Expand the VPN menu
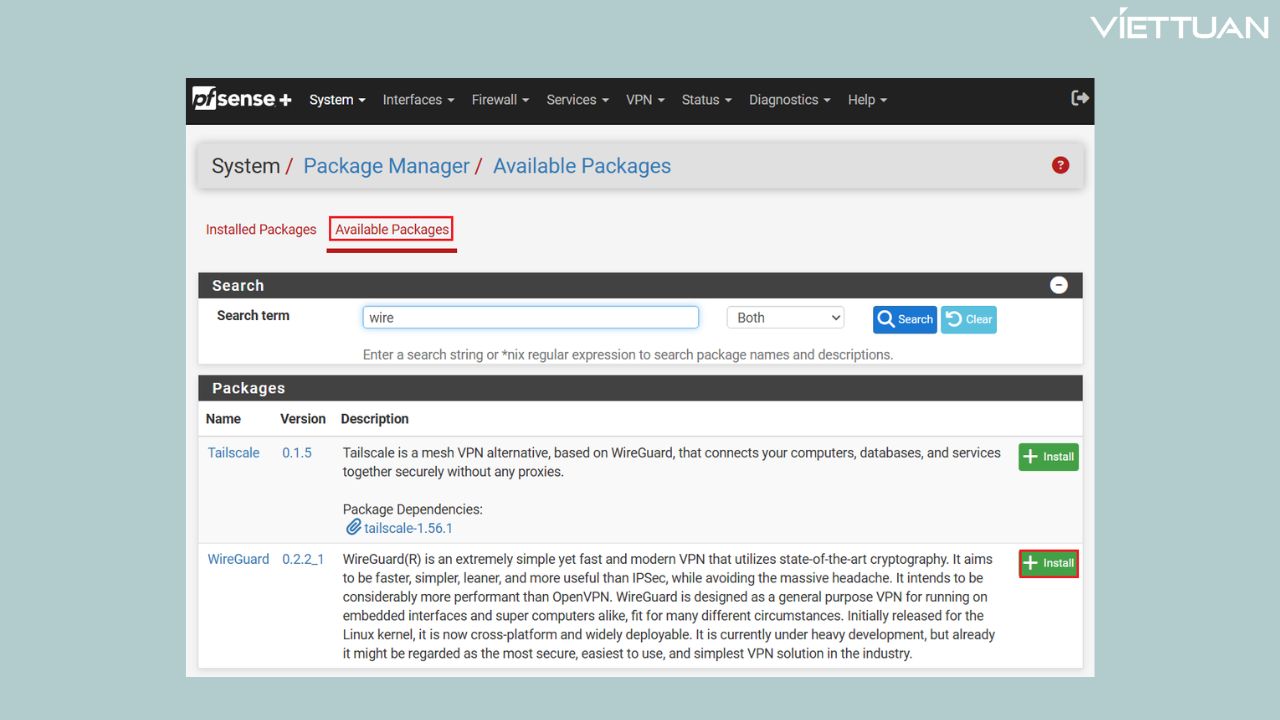Screen dimensions: 1280x720 [x=645, y=100]
